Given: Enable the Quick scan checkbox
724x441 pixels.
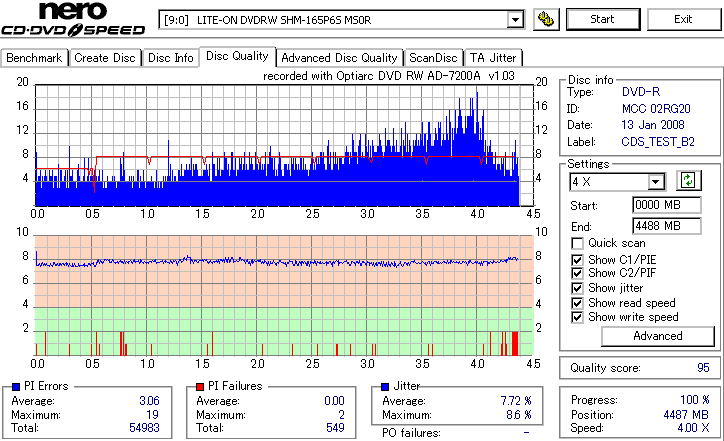Looking at the screenshot, I should tap(577, 243).
